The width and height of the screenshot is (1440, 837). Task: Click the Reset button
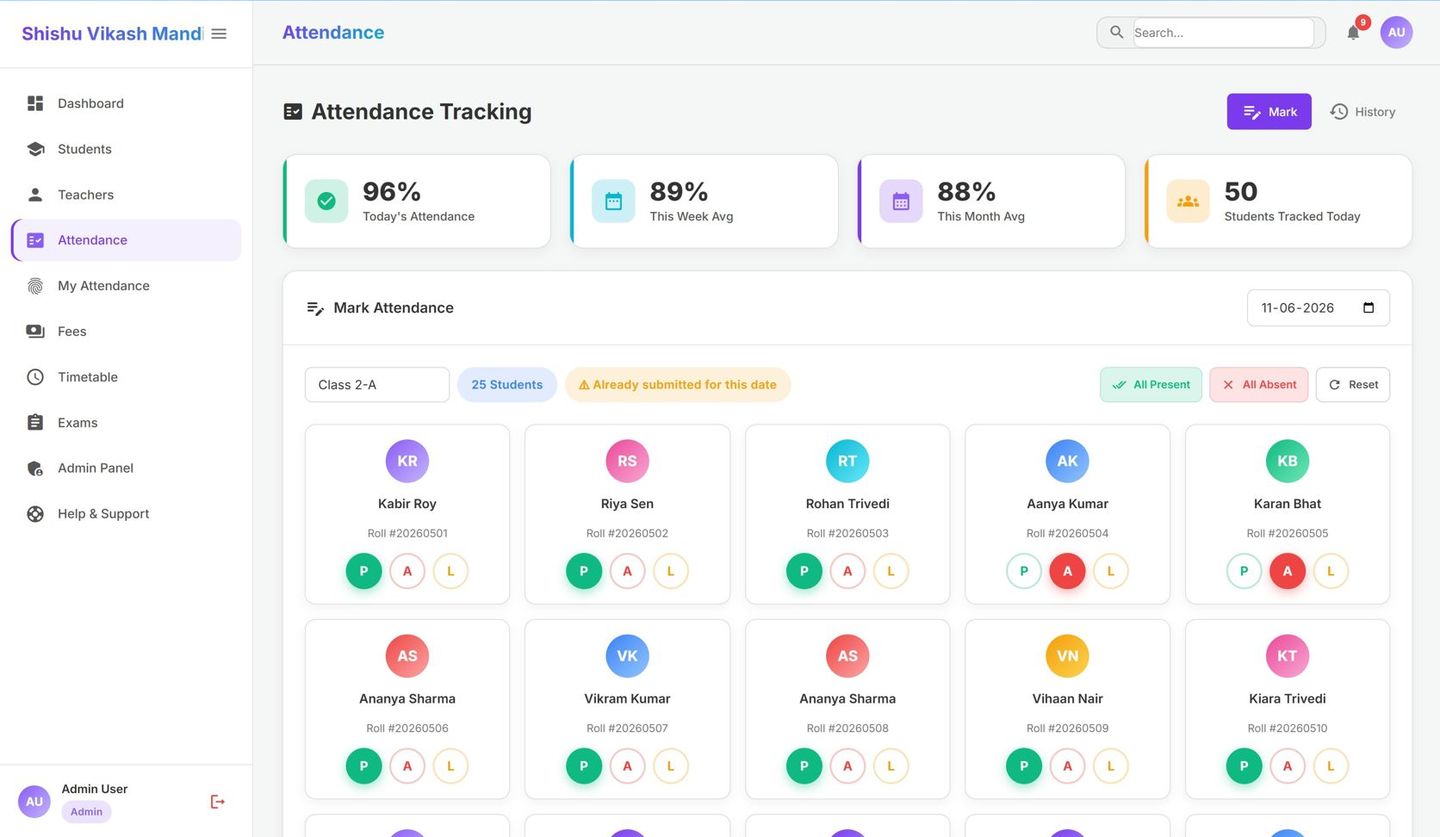pyautogui.click(x=1353, y=385)
